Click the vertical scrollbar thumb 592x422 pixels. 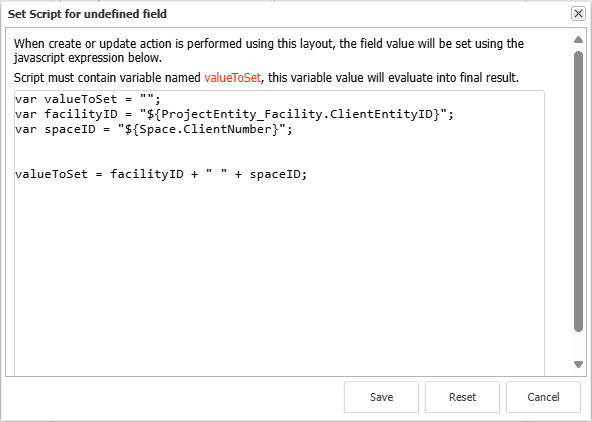click(x=578, y=192)
